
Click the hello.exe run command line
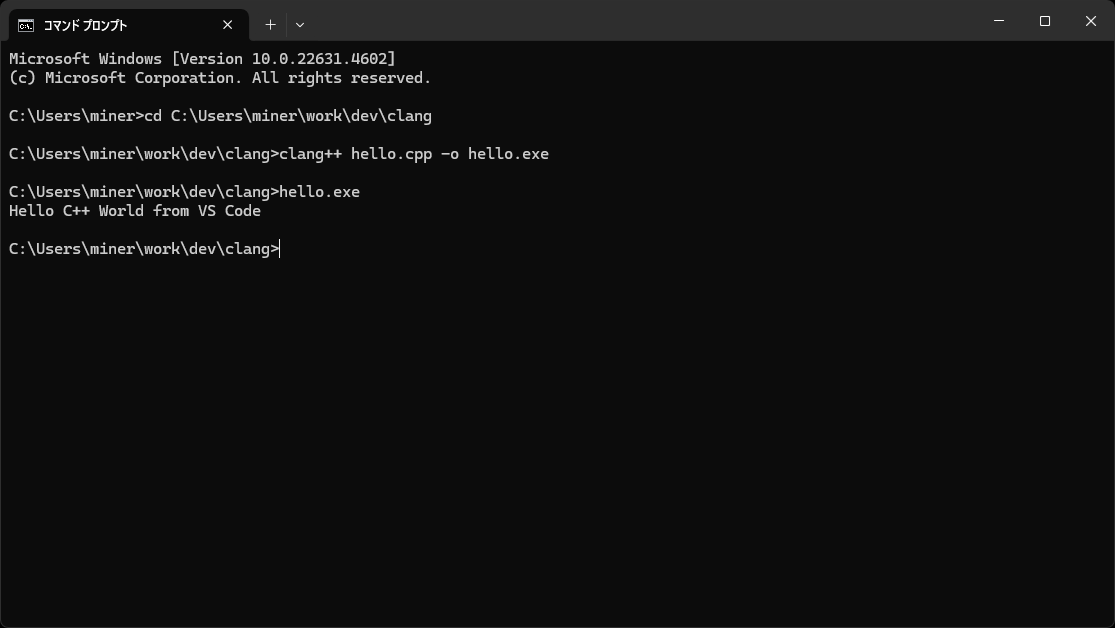point(319,192)
